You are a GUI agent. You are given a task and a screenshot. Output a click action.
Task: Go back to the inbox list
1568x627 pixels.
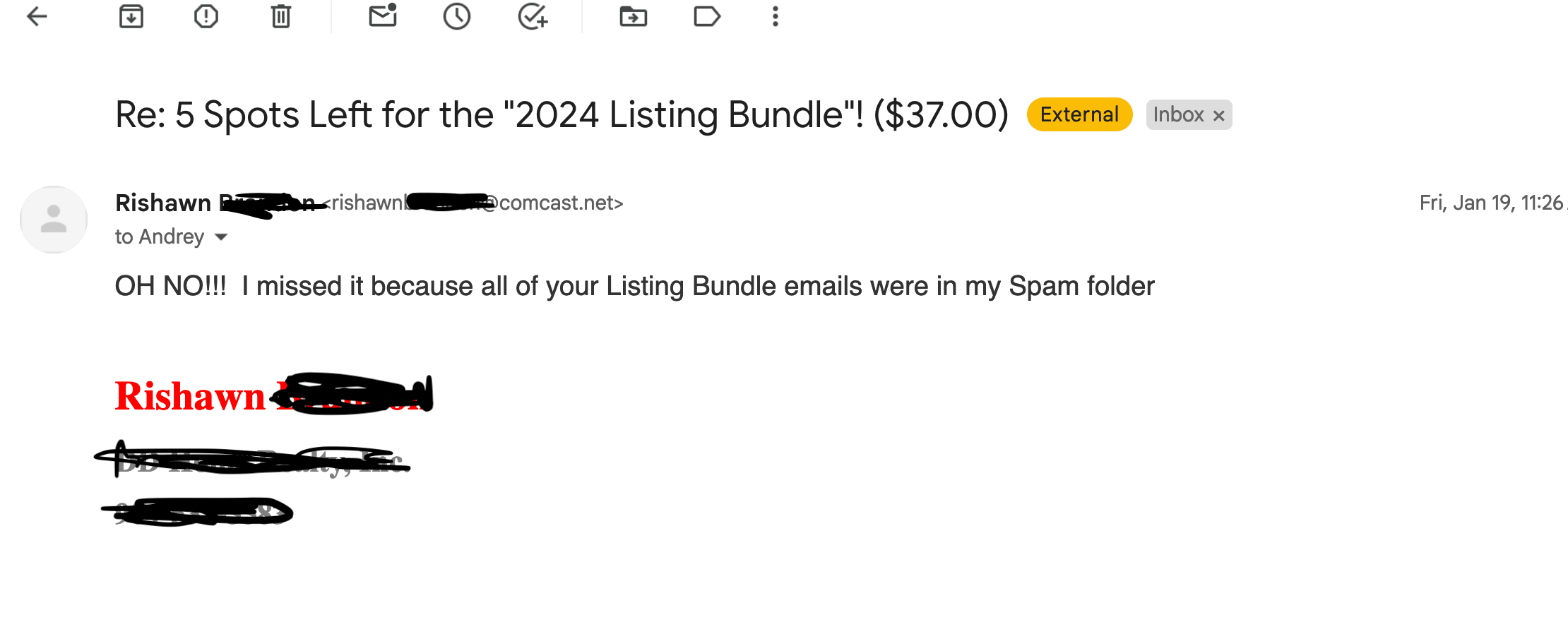[37, 16]
